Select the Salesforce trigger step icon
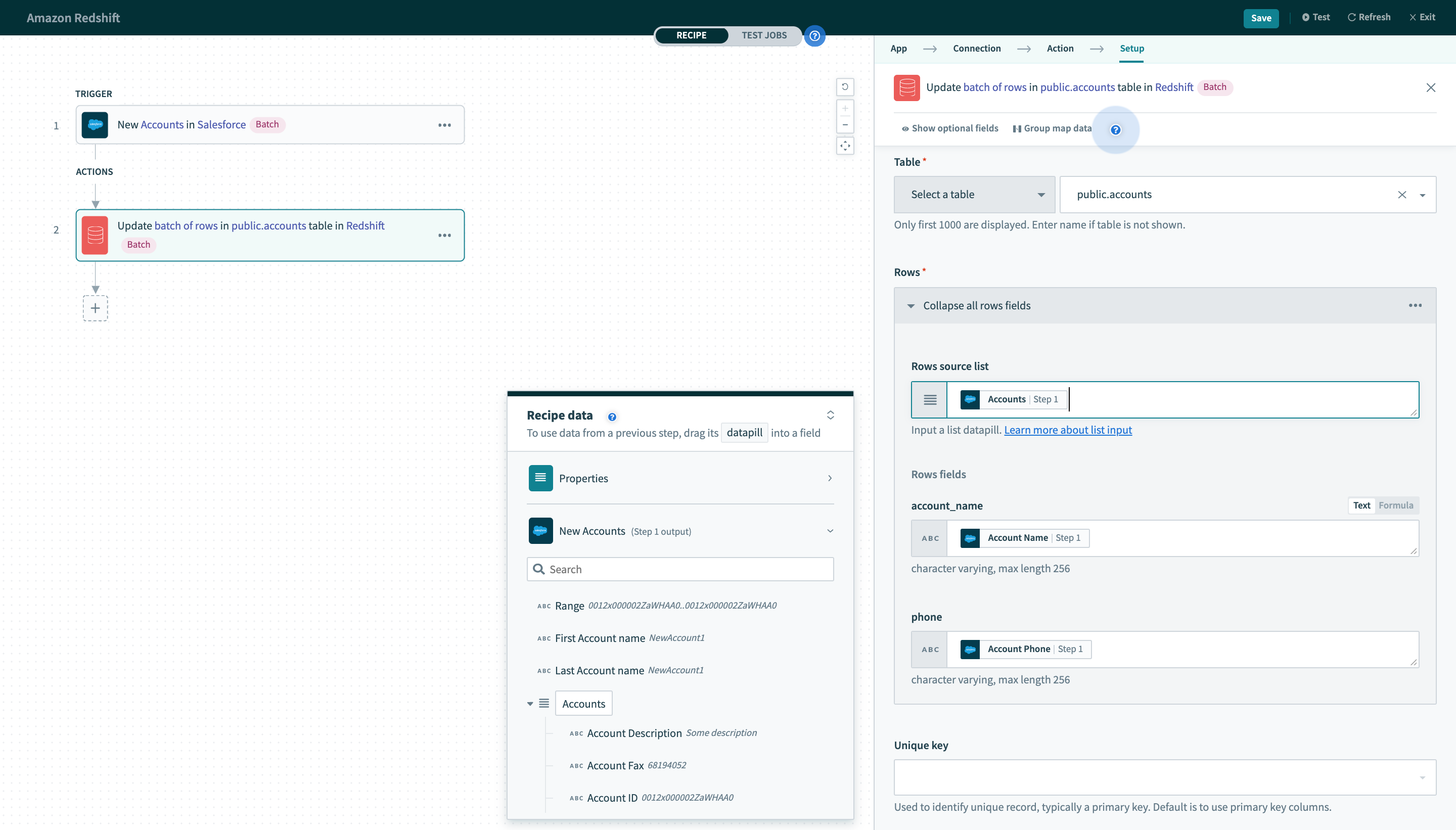The image size is (1456, 830). click(x=95, y=124)
